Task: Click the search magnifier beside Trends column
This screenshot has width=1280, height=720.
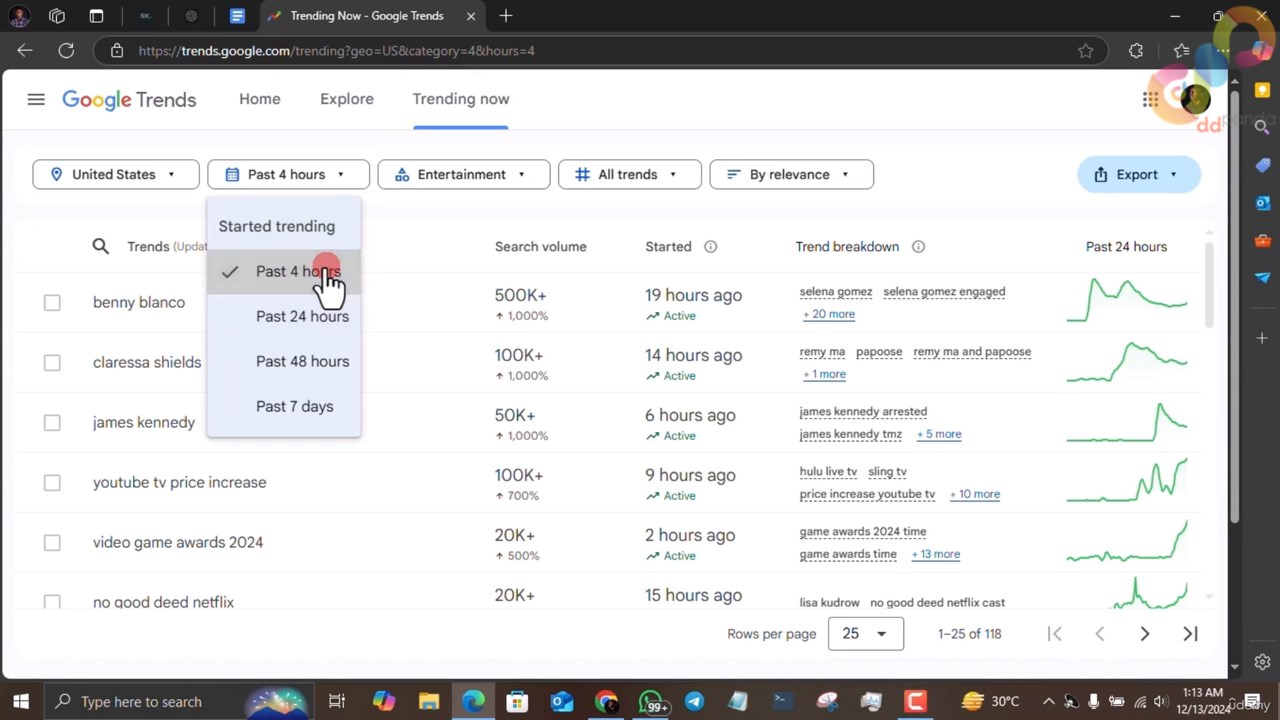Action: pos(100,246)
